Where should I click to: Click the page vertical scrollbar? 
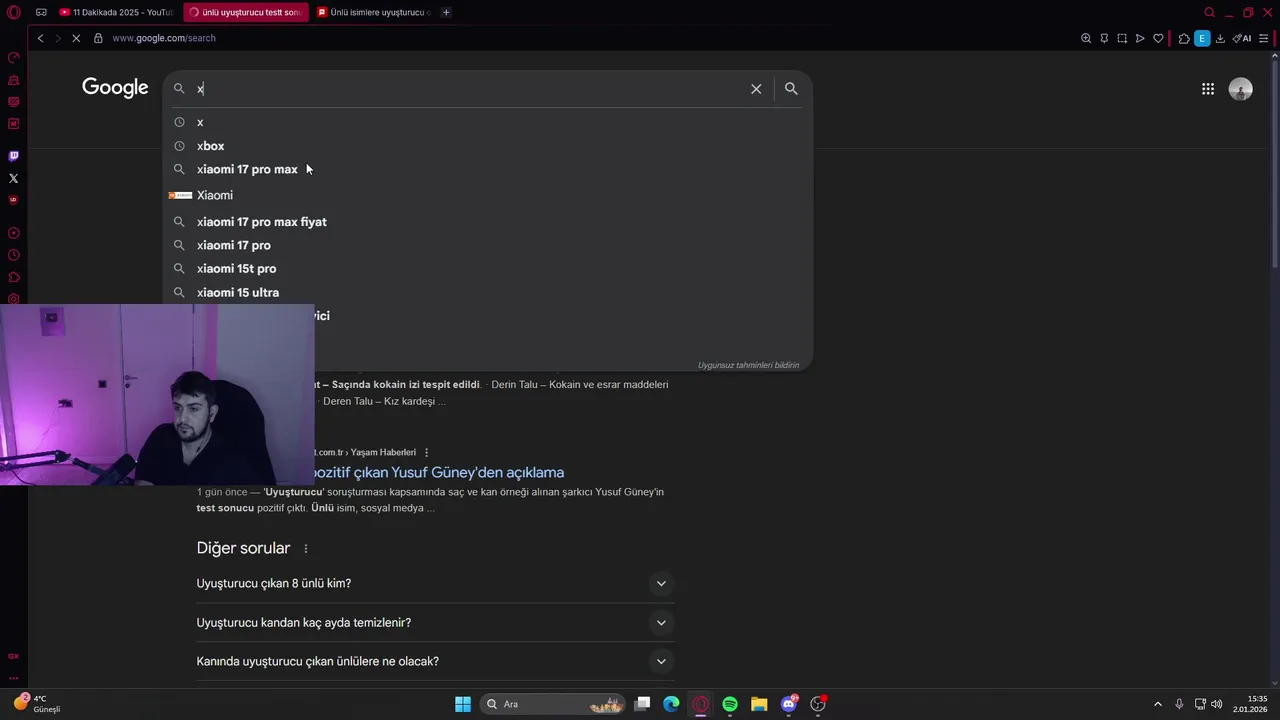coord(1275,165)
